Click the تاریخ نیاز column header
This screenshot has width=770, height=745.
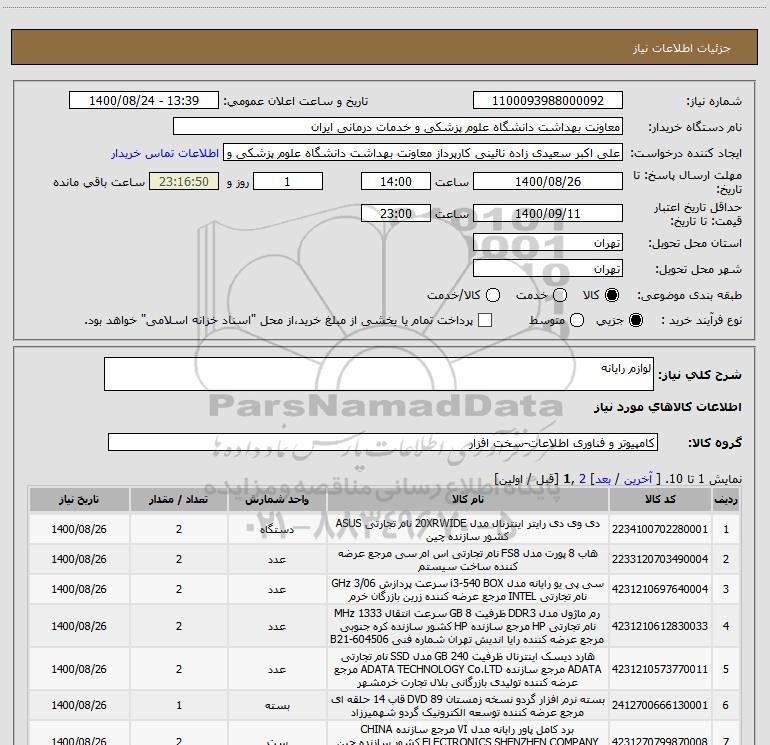[x=79, y=499]
